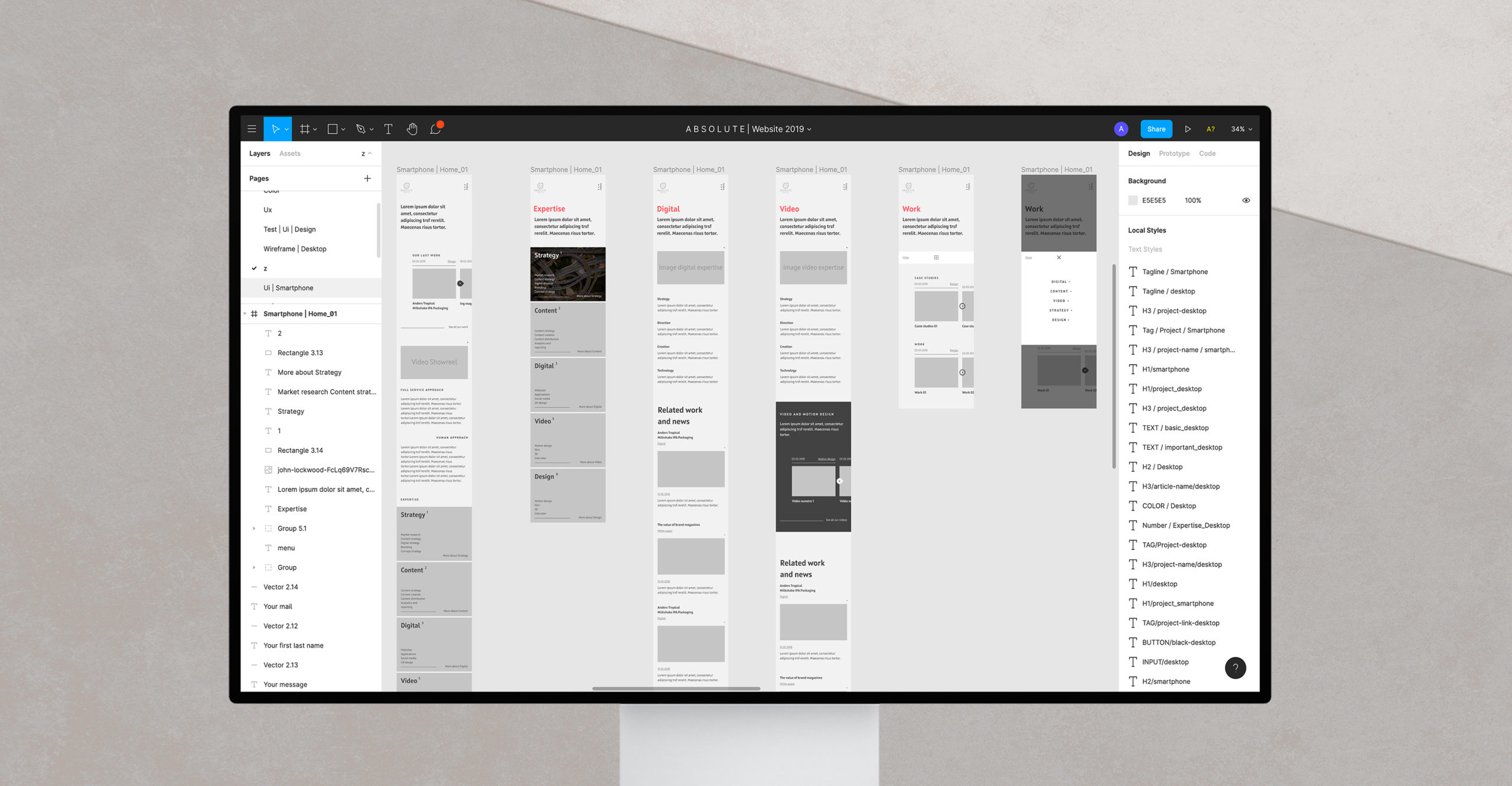The width and height of the screenshot is (1512, 786).
Task: Open shape tools dropdown arrow
Action: point(343,129)
